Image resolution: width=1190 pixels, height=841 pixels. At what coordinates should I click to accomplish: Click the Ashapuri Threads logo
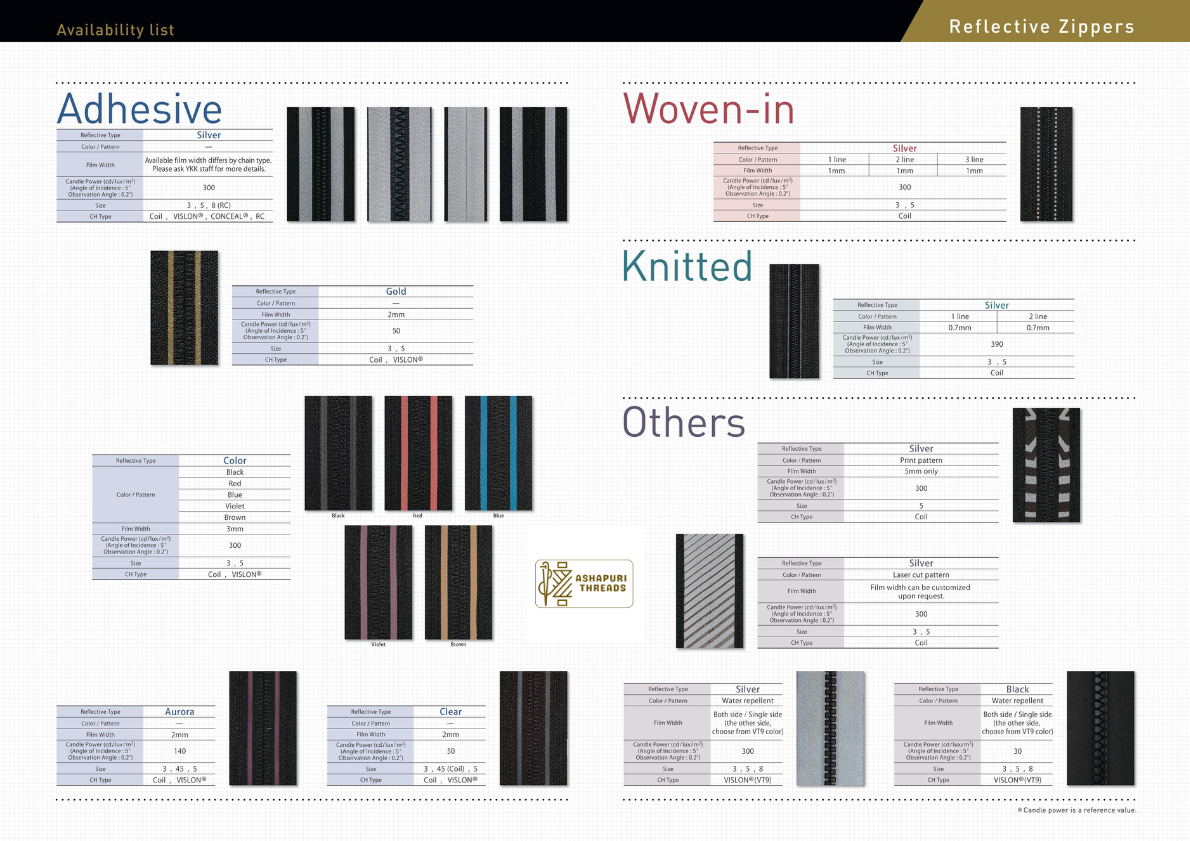pos(583,582)
